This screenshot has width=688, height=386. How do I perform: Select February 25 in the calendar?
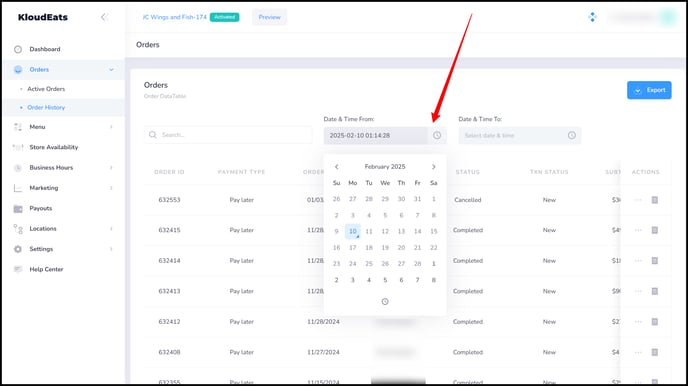pos(369,264)
